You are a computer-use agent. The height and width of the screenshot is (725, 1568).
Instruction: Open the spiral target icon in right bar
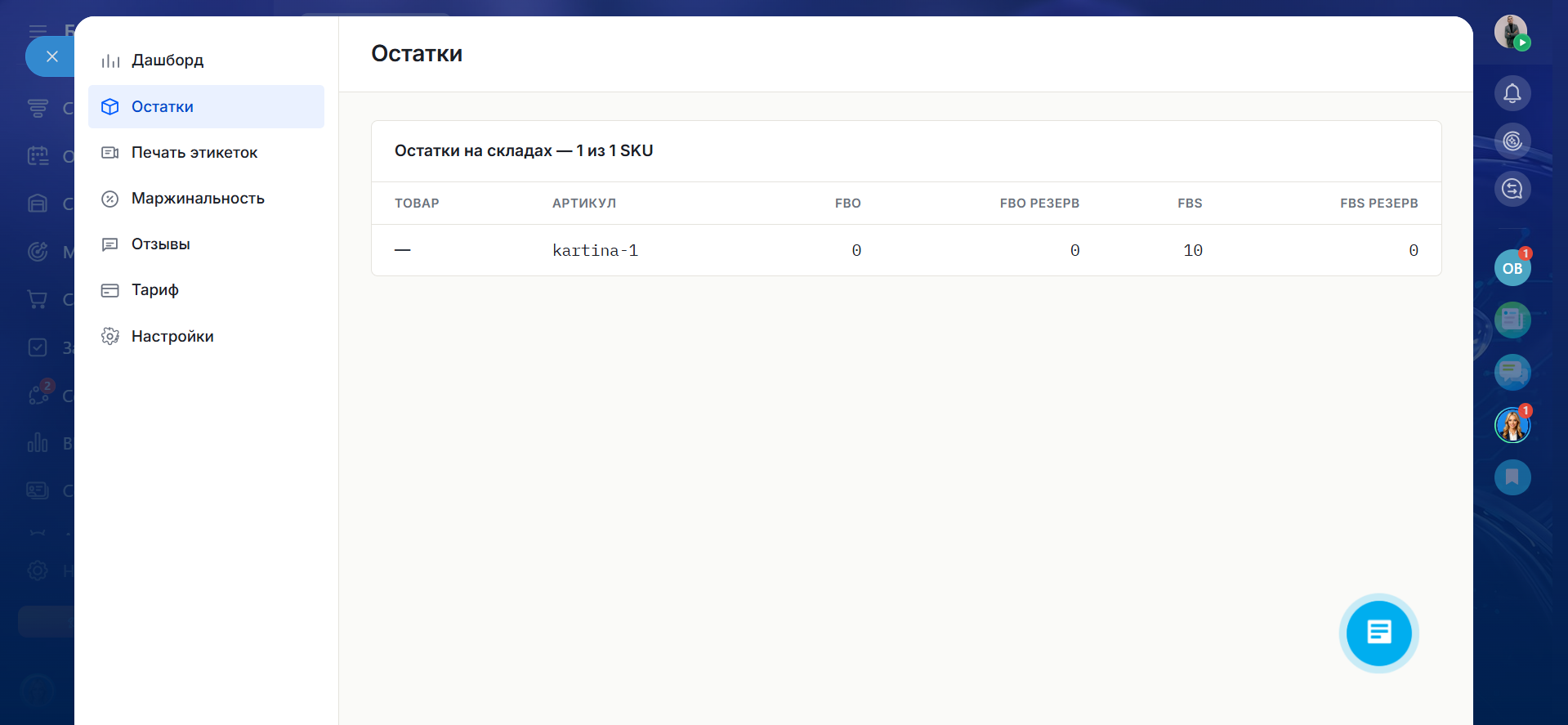click(x=1512, y=141)
